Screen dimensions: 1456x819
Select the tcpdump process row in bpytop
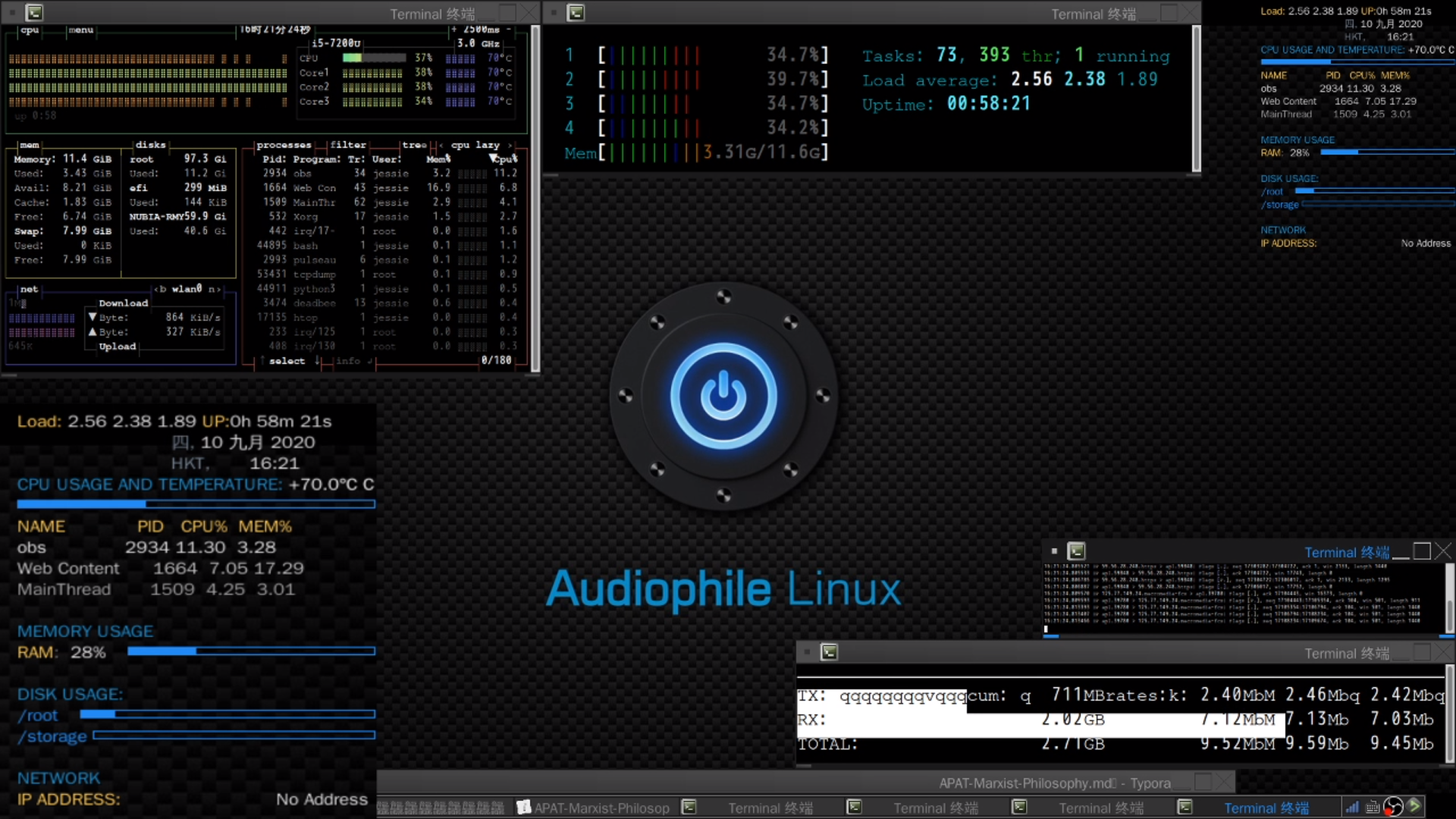click(x=388, y=274)
